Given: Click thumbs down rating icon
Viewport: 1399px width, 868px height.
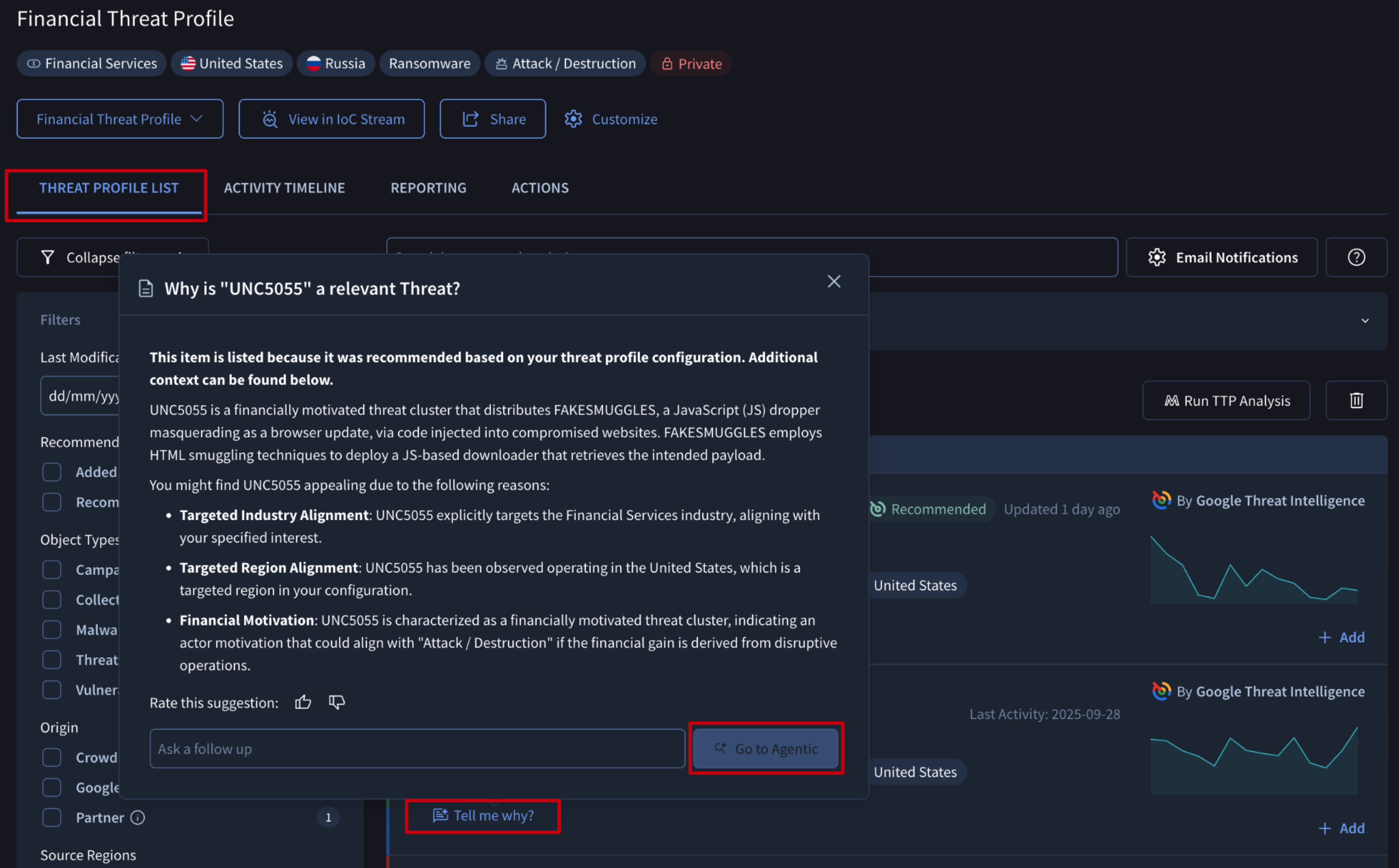Looking at the screenshot, I should (337, 702).
